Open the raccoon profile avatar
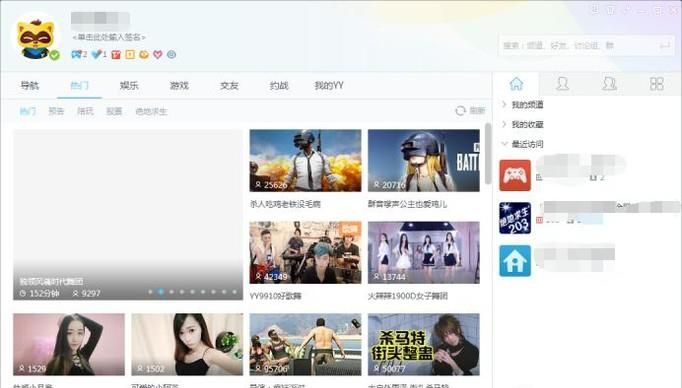 click(36, 38)
